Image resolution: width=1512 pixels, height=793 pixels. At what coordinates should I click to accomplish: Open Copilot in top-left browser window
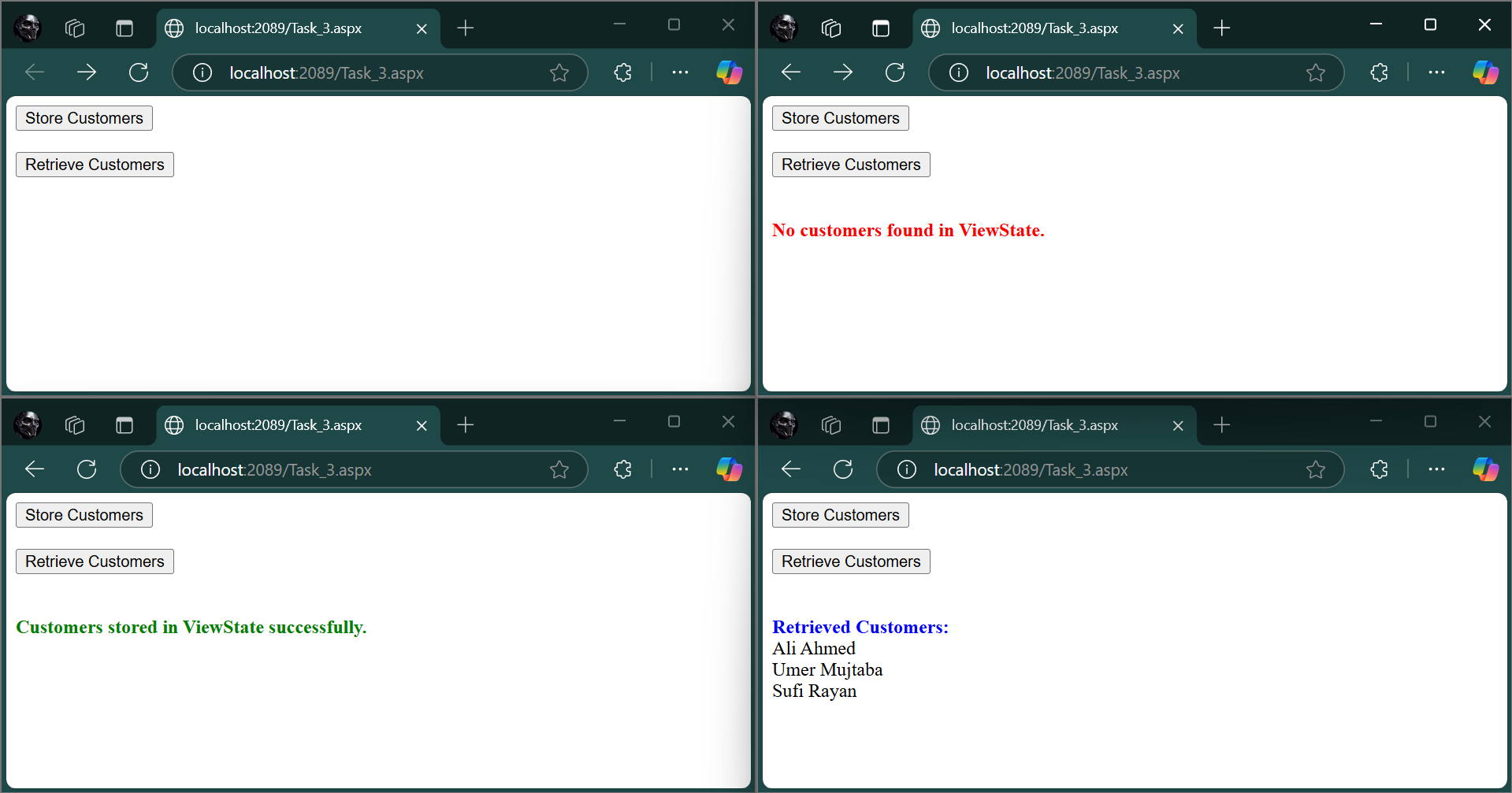pos(730,72)
